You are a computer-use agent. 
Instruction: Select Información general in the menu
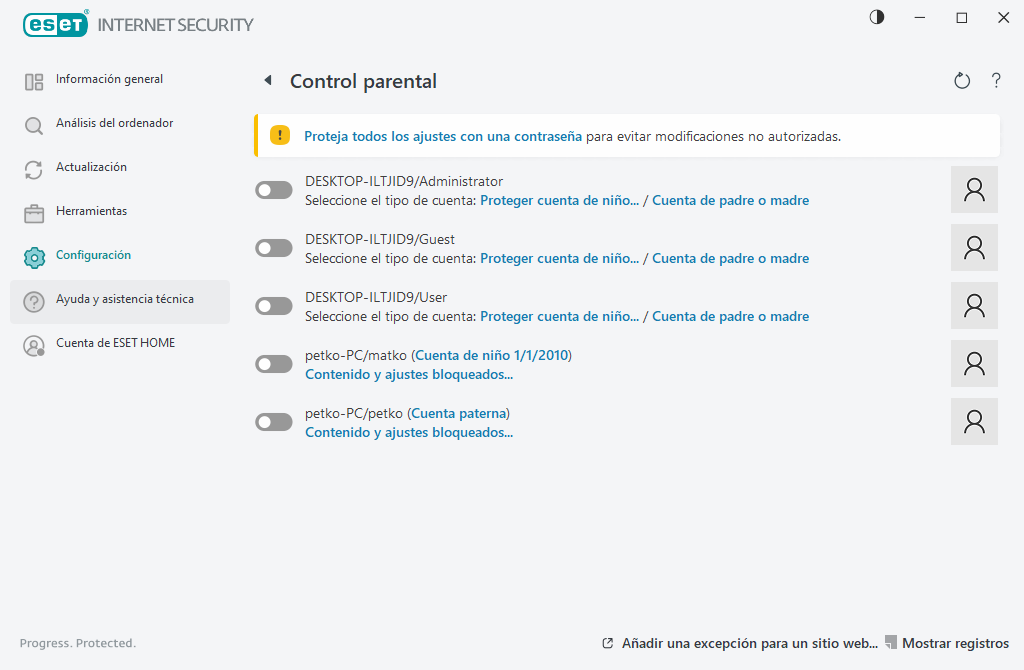(109, 79)
